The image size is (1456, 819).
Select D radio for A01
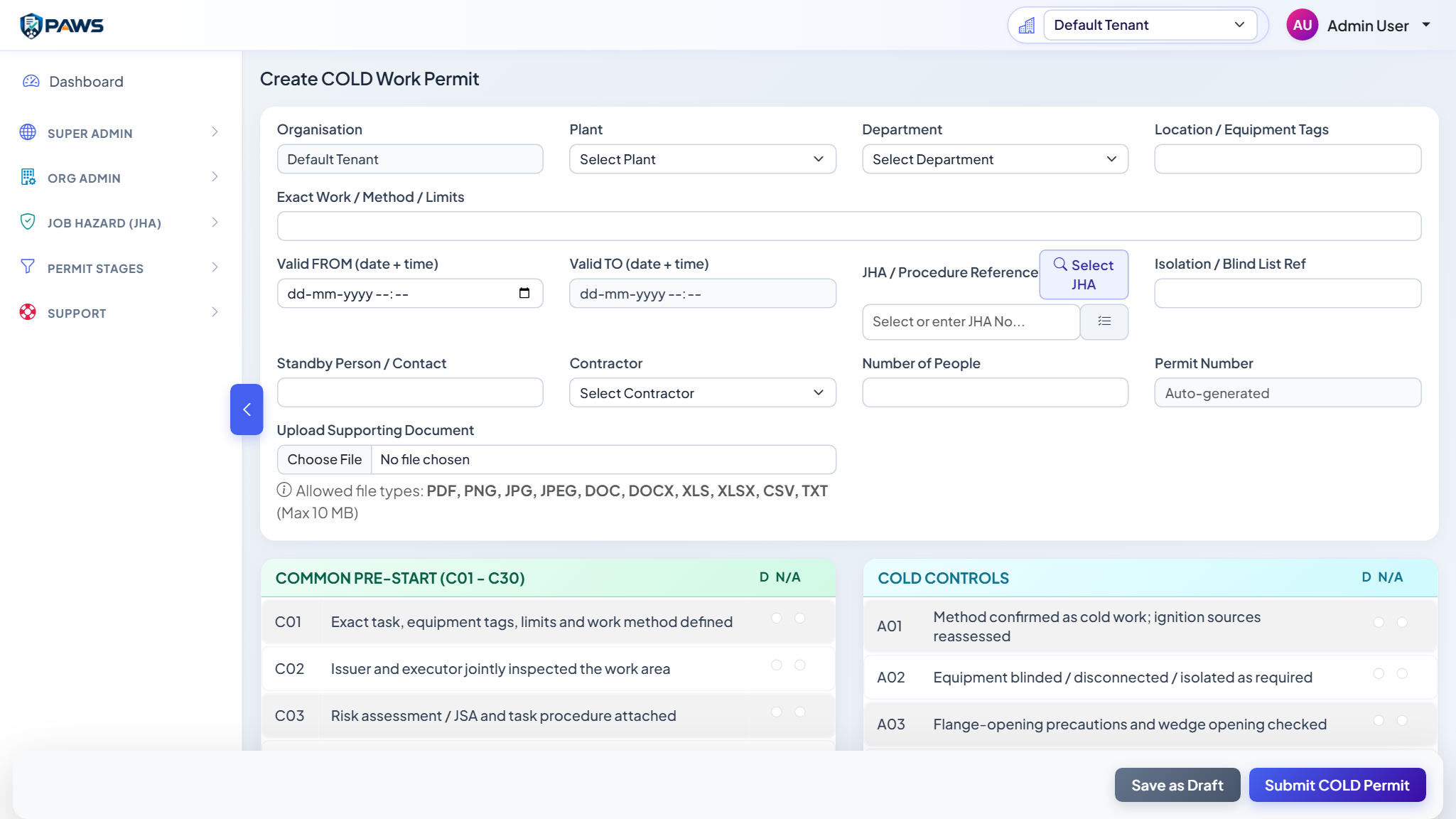pyautogui.click(x=1379, y=622)
